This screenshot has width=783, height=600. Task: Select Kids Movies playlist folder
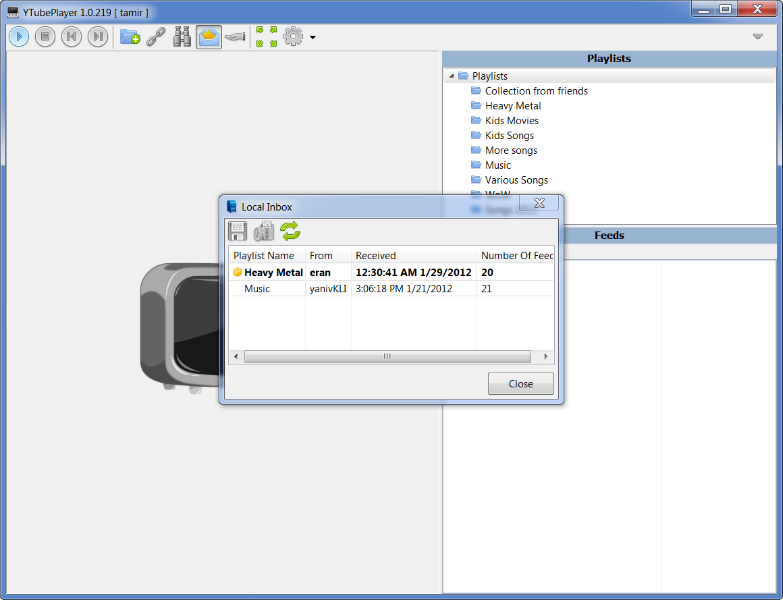click(x=512, y=121)
